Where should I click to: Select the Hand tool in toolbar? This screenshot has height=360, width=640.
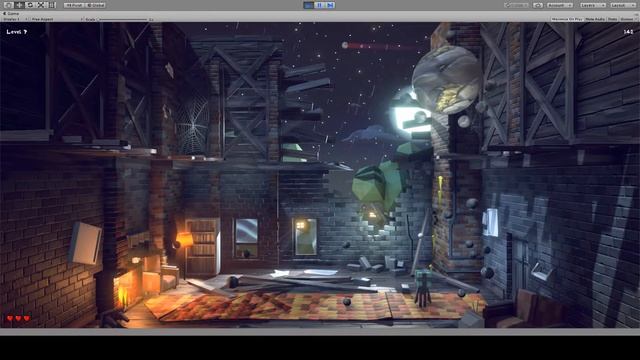8,5
